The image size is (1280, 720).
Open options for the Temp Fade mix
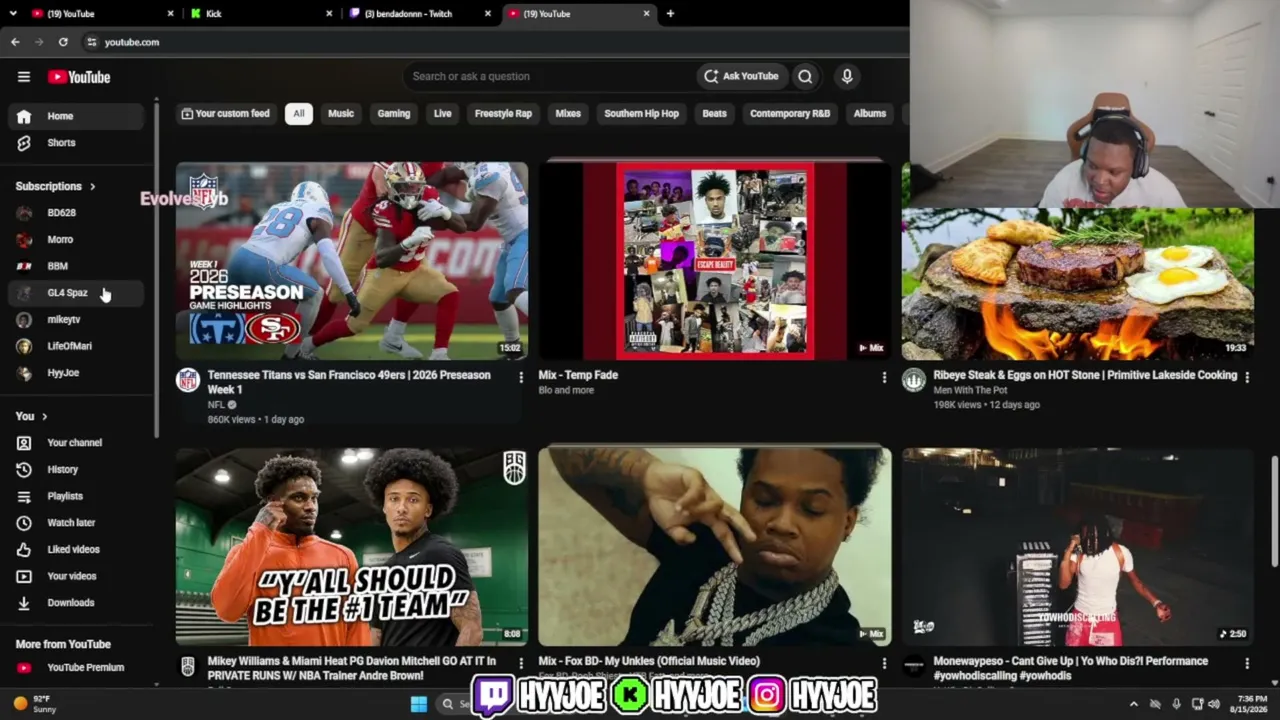click(x=883, y=377)
